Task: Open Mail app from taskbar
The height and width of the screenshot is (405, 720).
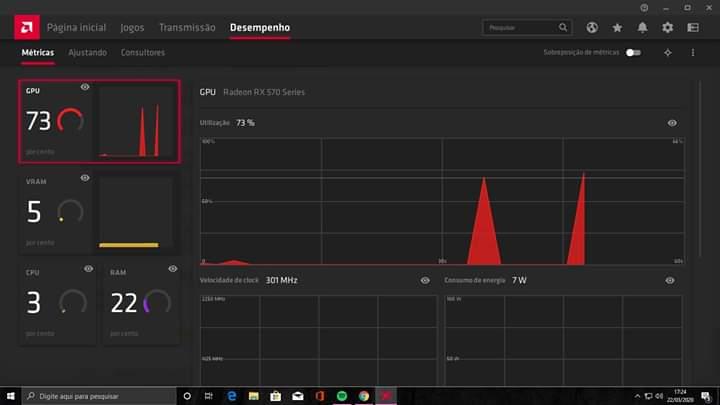Action: (298, 396)
